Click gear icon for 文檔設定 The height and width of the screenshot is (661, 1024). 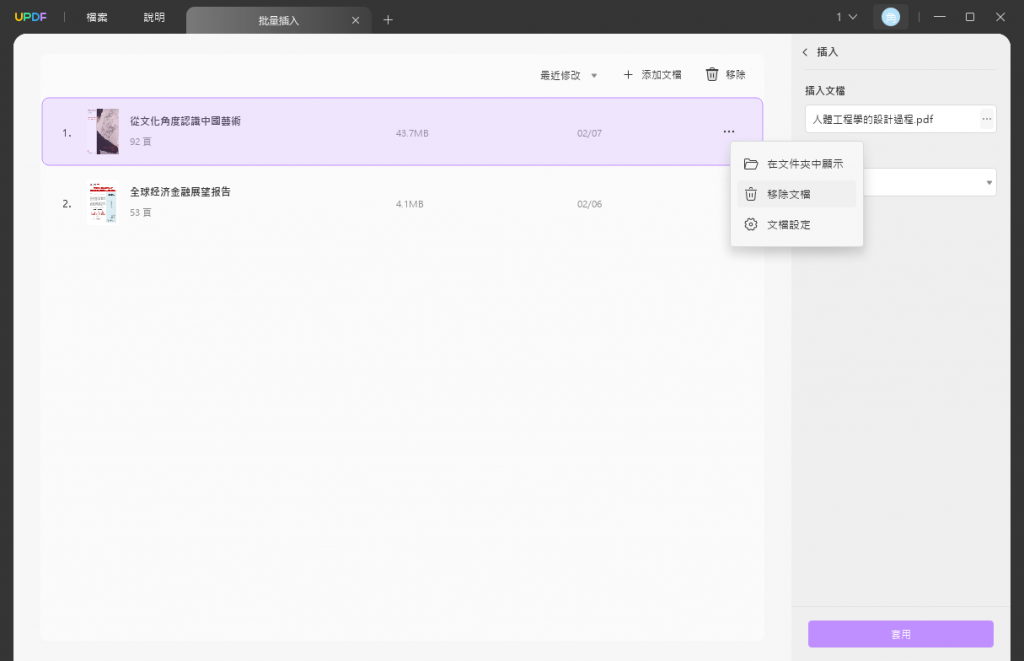[x=751, y=224]
